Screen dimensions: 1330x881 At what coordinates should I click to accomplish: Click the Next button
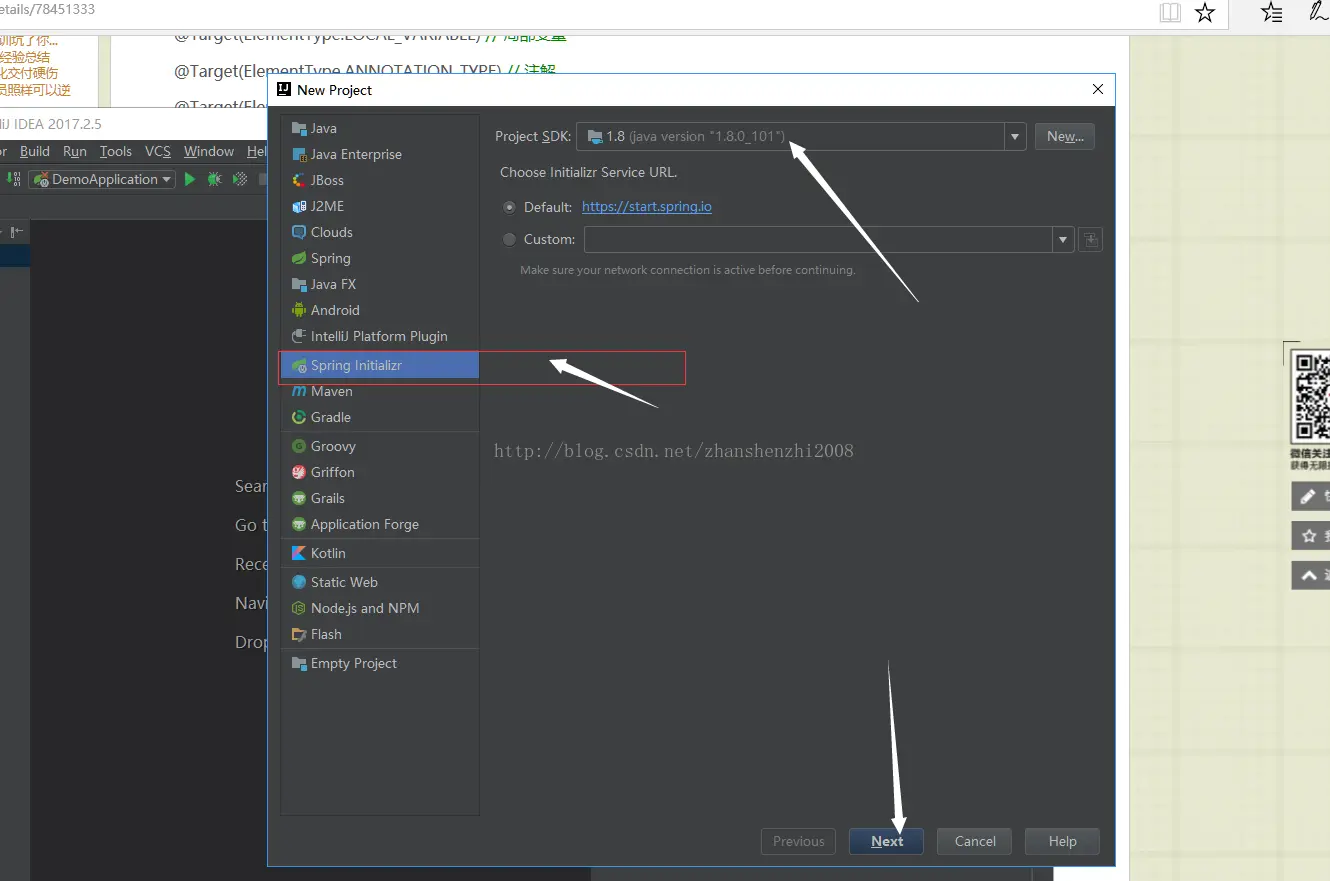pos(886,841)
